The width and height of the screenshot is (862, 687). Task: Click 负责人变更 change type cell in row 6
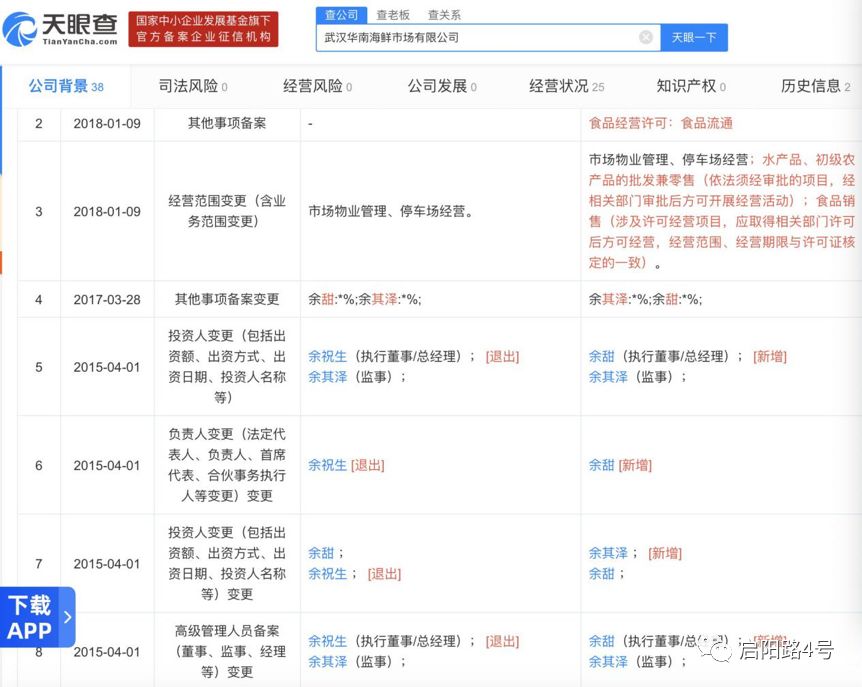click(x=227, y=465)
